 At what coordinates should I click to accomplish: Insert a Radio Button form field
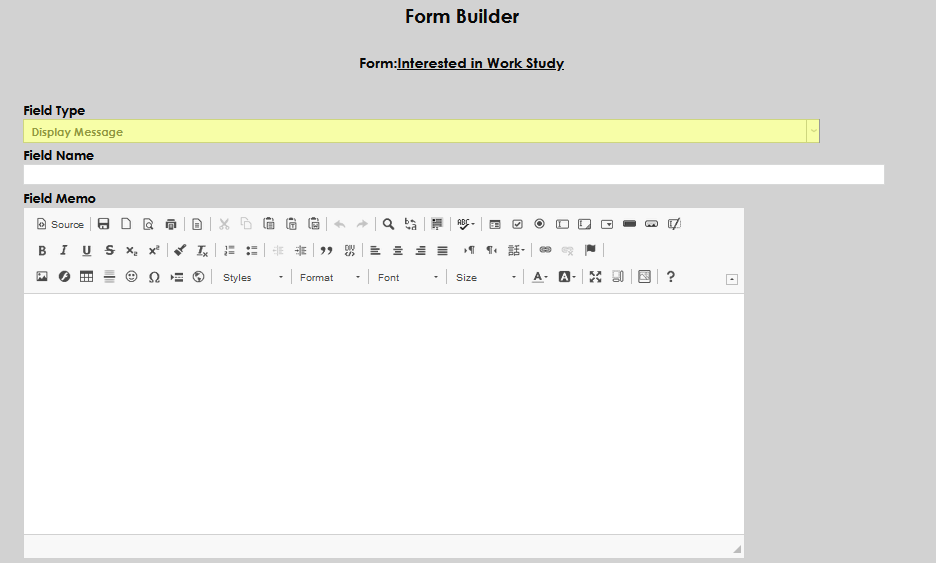coord(540,224)
